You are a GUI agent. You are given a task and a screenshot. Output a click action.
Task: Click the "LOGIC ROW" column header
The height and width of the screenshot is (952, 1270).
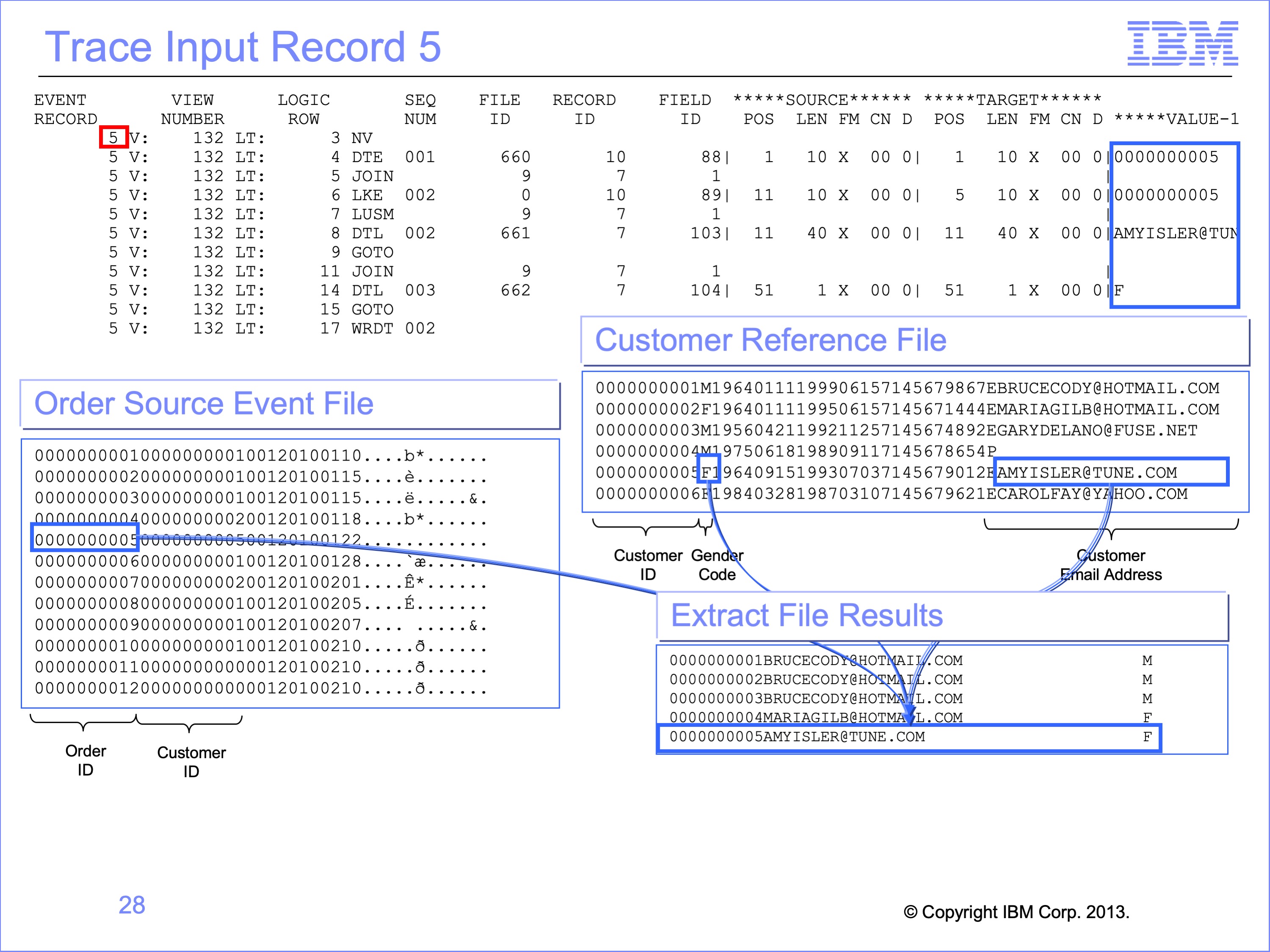tap(304, 110)
